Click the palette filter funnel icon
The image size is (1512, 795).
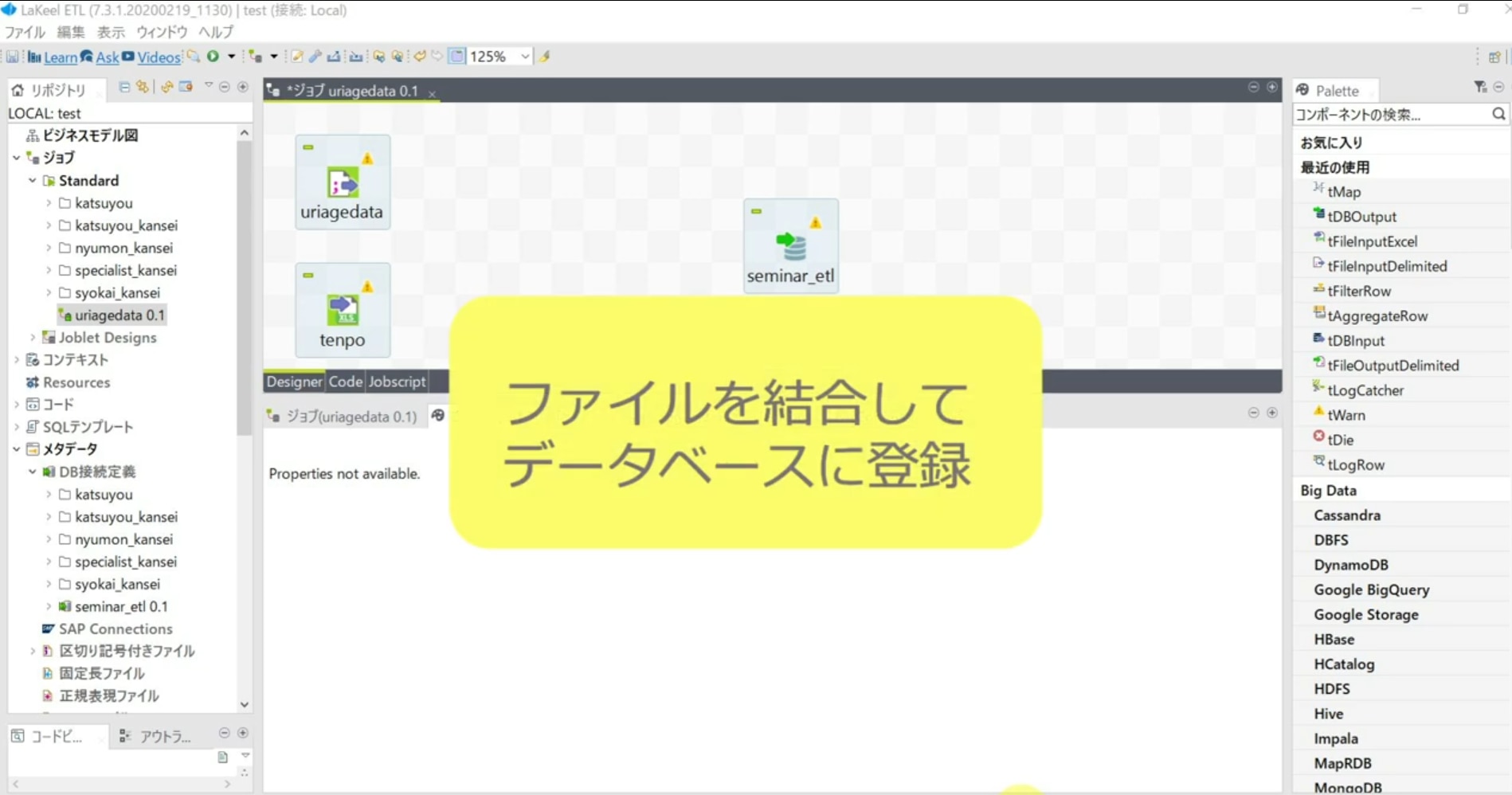click(x=1479, y=87)
